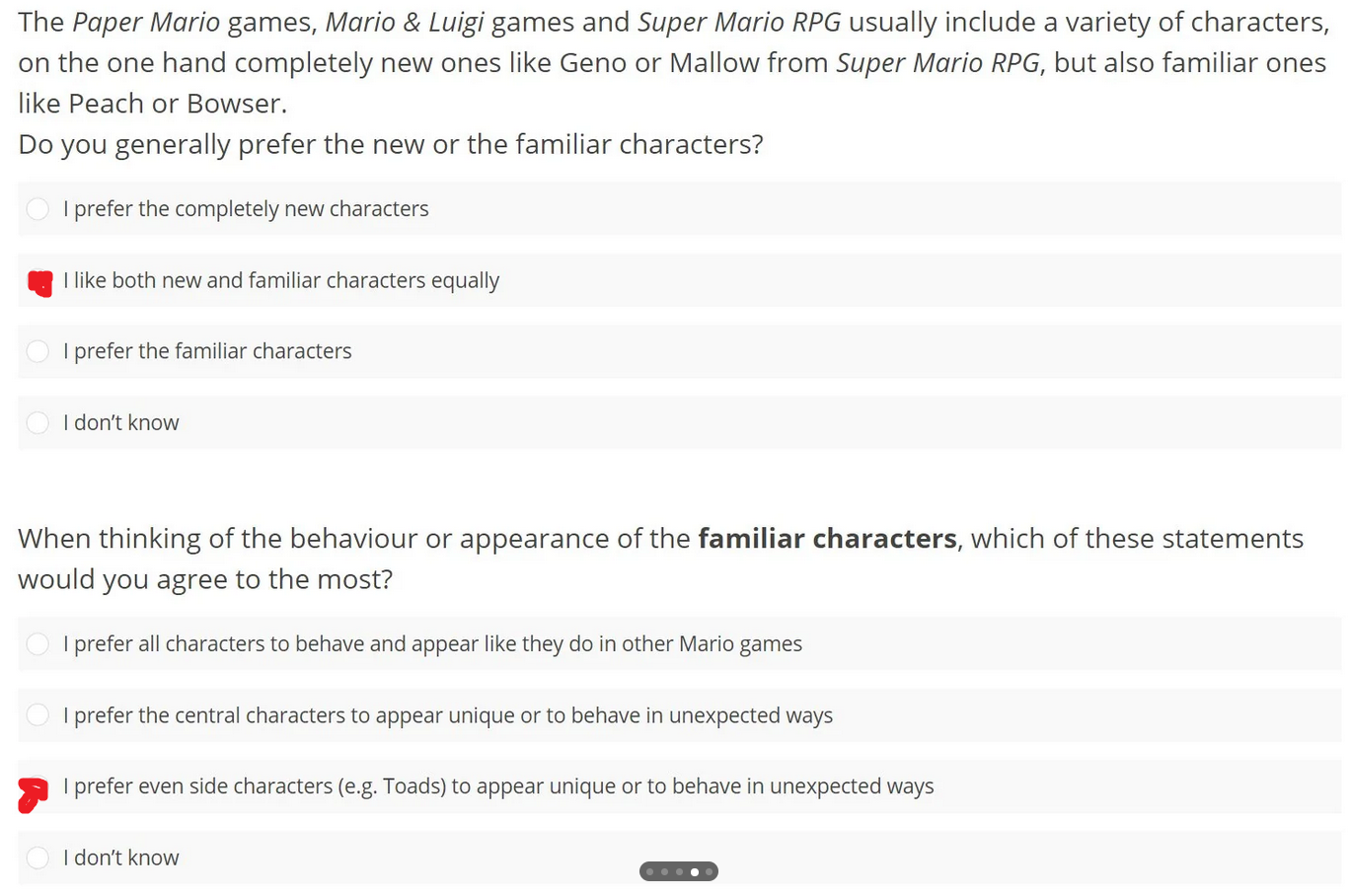
Task: Select first question's "I don't know" radio
Action: 38,423
